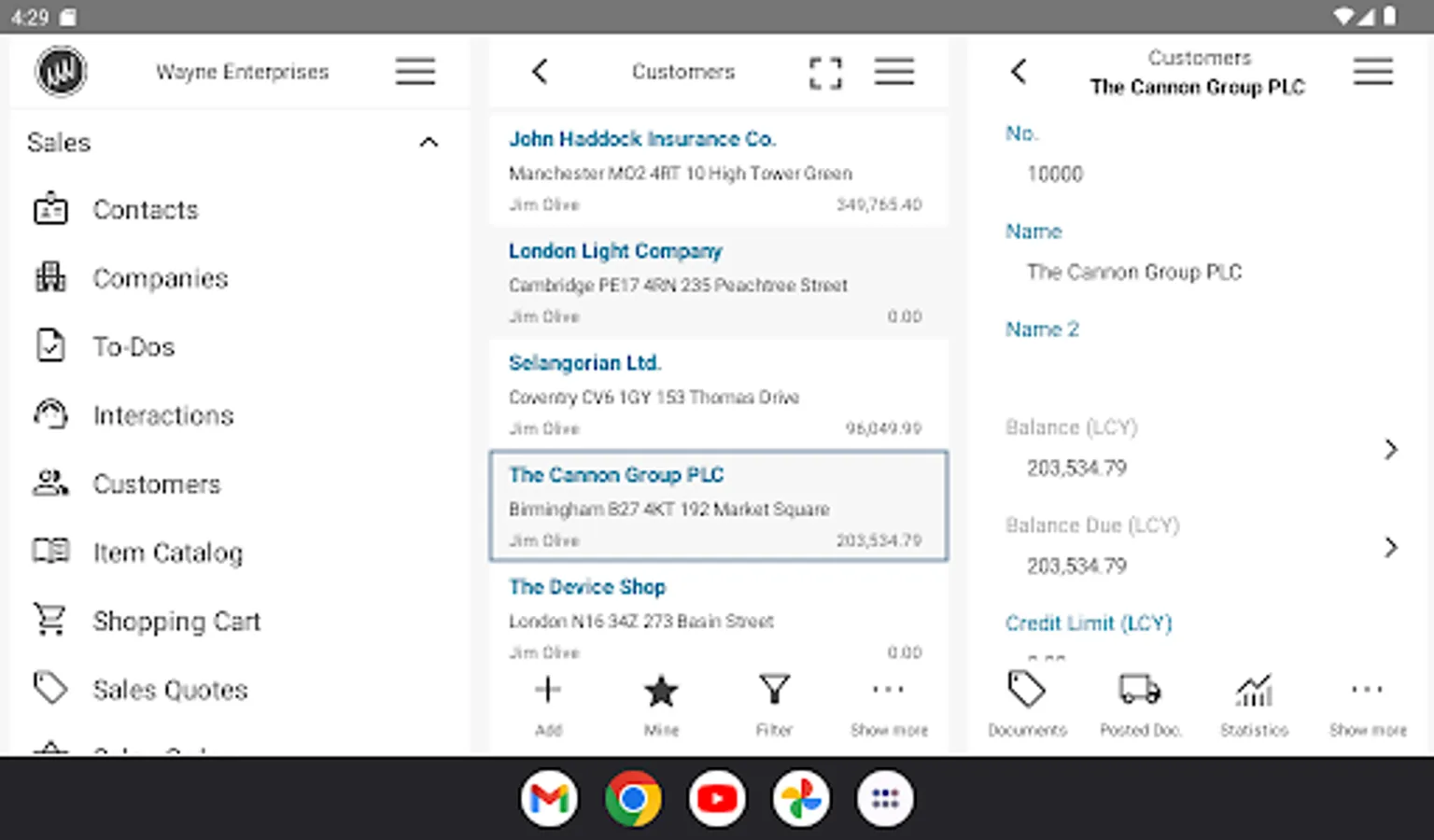The width and height of the screenshot is (1434, 840).
Task: Open Documents for the customer
Action: pyautogui.click(x=1027, y=705)
